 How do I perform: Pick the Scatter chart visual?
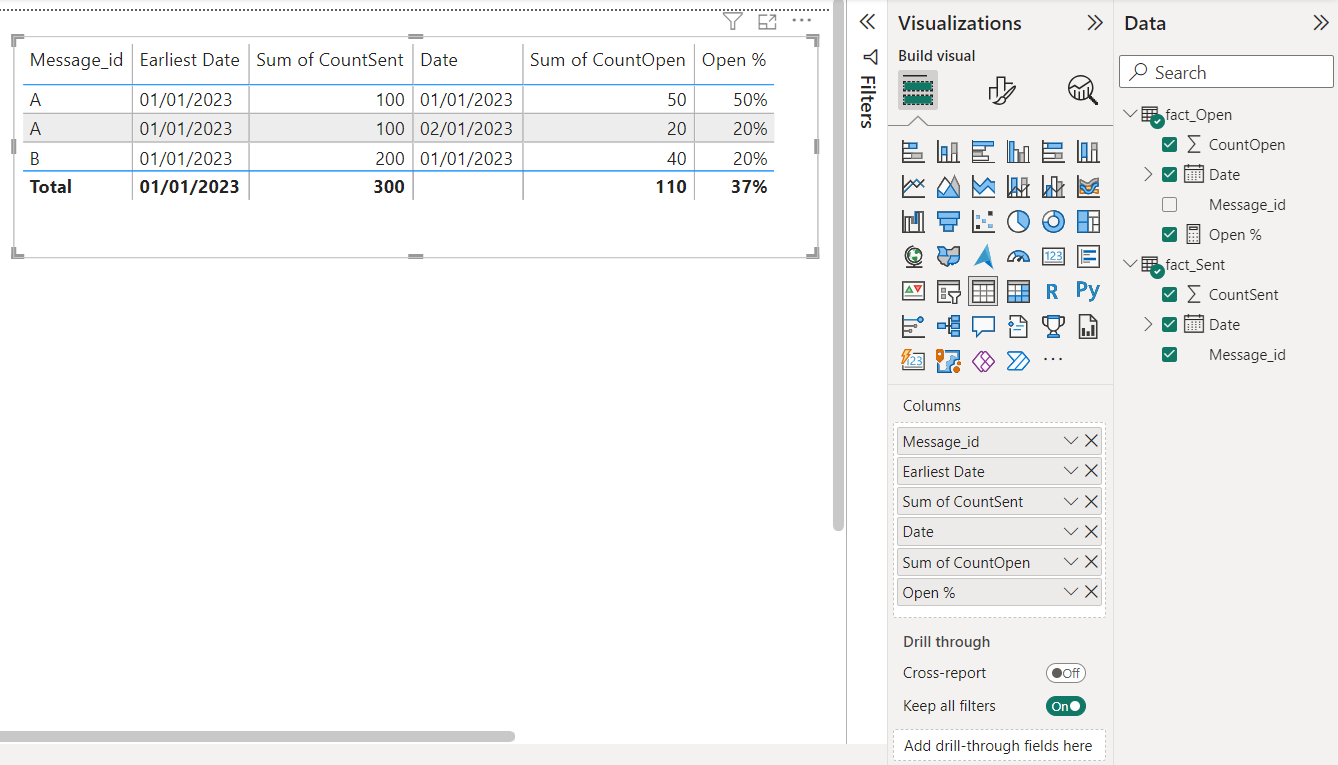(x=983, y=222)
